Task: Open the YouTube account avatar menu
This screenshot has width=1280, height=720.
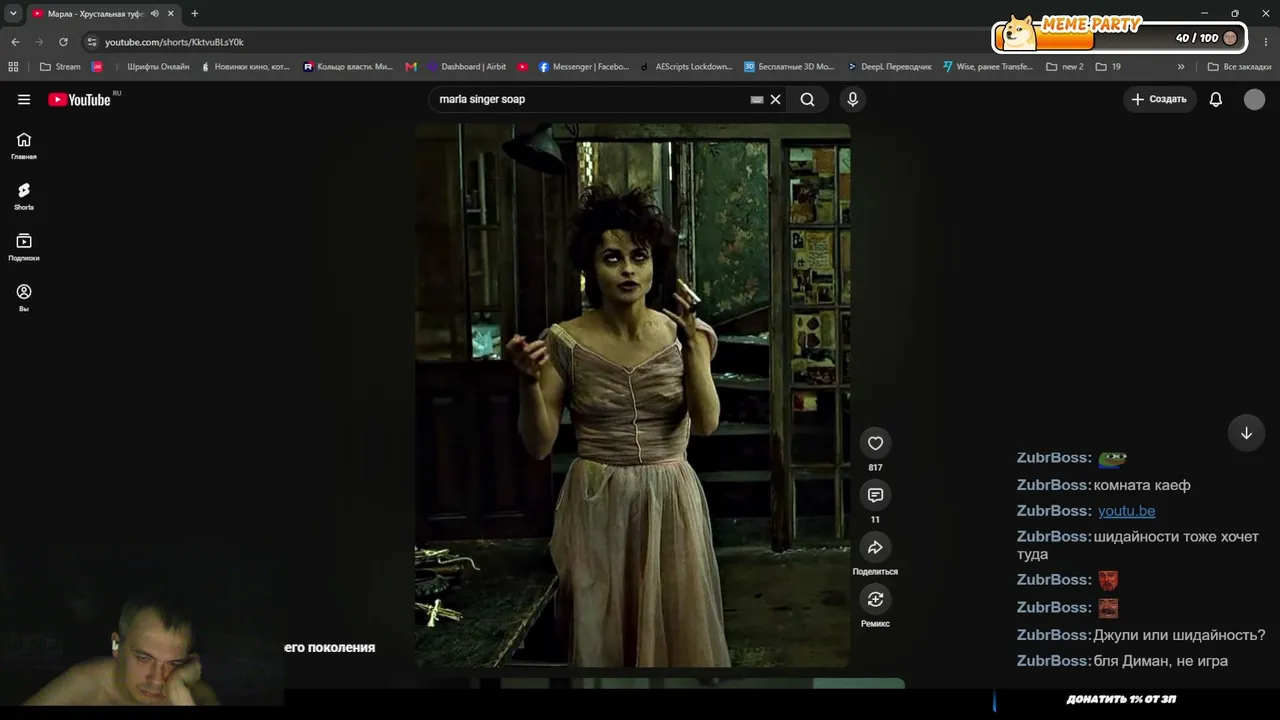Action: pyautogui.click(x=1254, y=99)
